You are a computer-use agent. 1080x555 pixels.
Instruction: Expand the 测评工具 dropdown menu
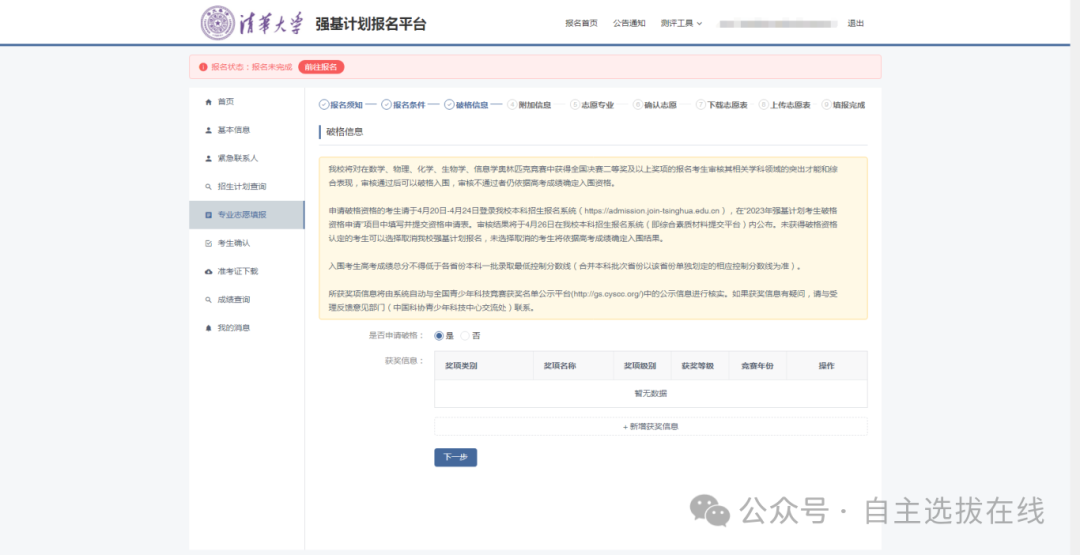681,23
